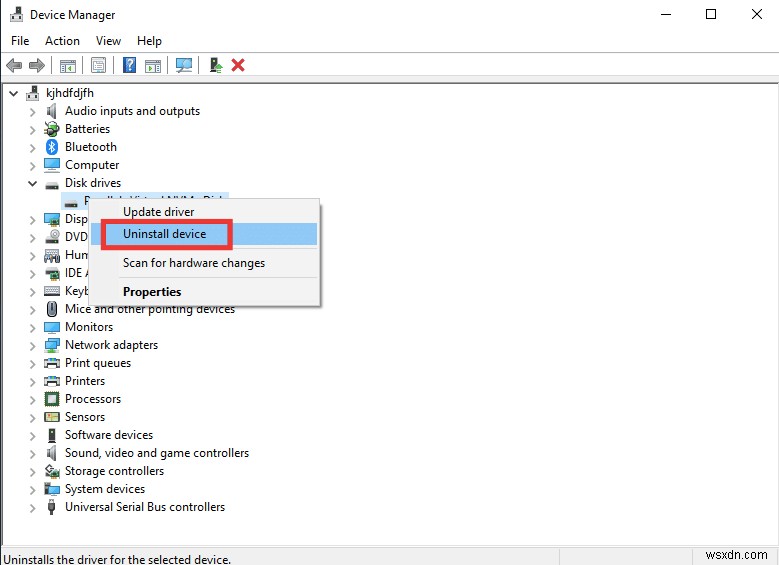Expand the Network adapters chevron
Image resolution: width=779 pixels, height=565 pixels.
point(33,346)
